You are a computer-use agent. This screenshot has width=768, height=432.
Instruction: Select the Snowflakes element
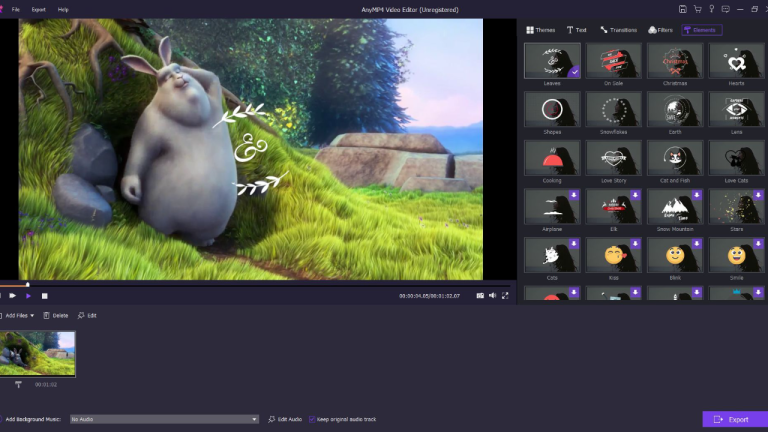click(613, 109)
